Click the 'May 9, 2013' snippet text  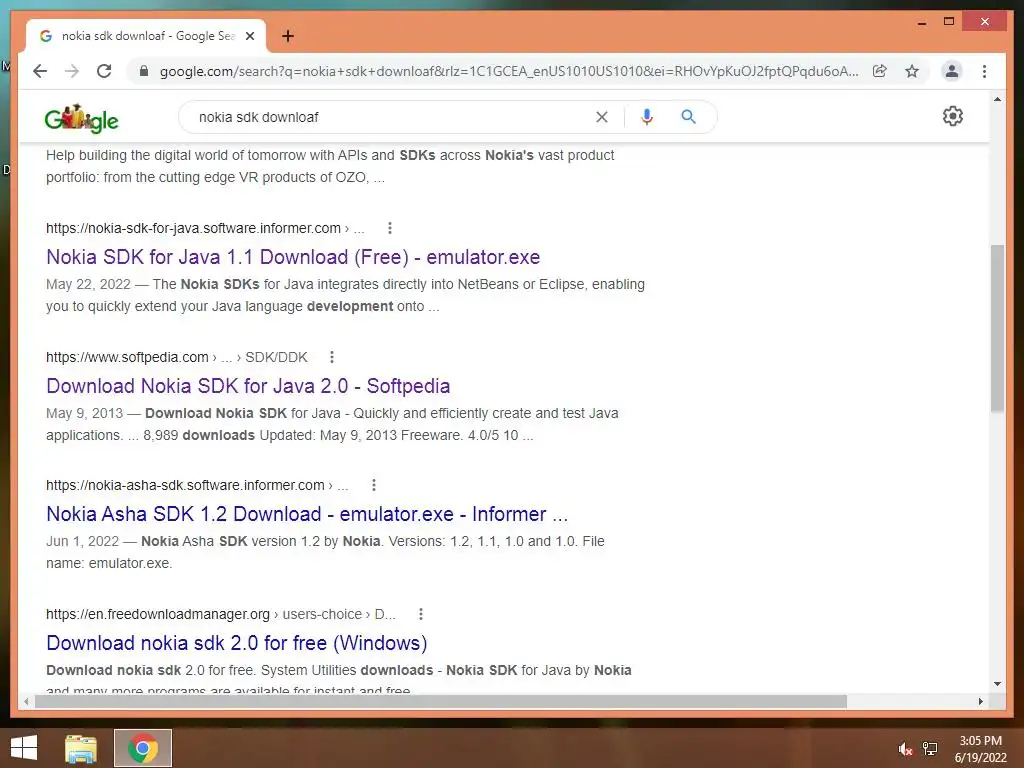coord(84,413)
